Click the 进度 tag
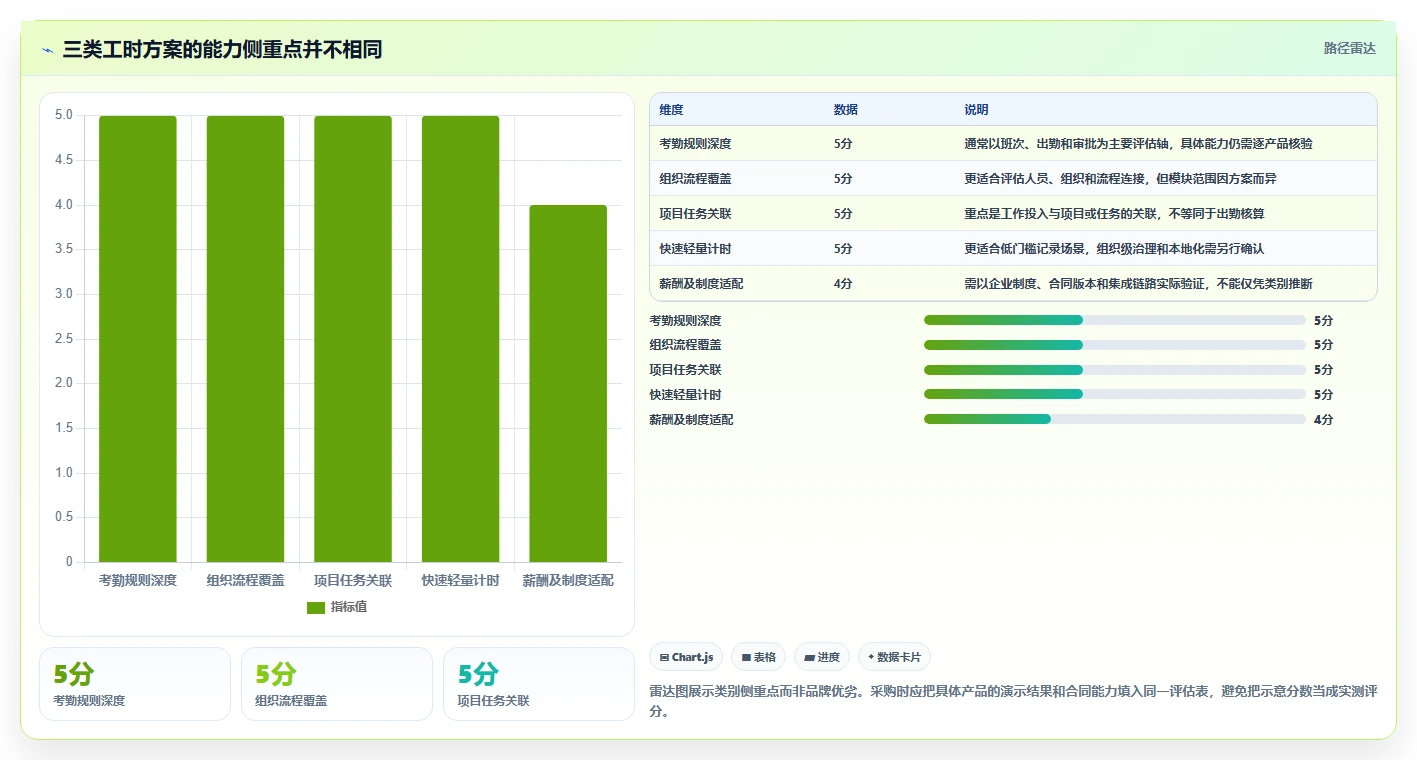The image size is (1417, 760). click(822, 657)
